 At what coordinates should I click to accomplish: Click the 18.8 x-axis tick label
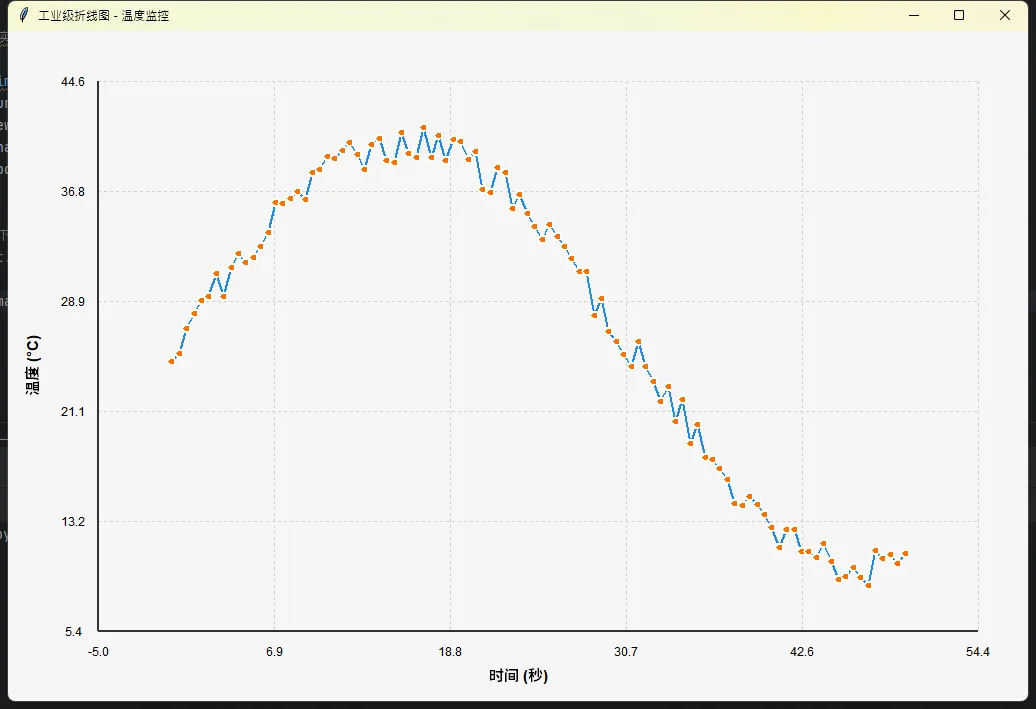450,652
